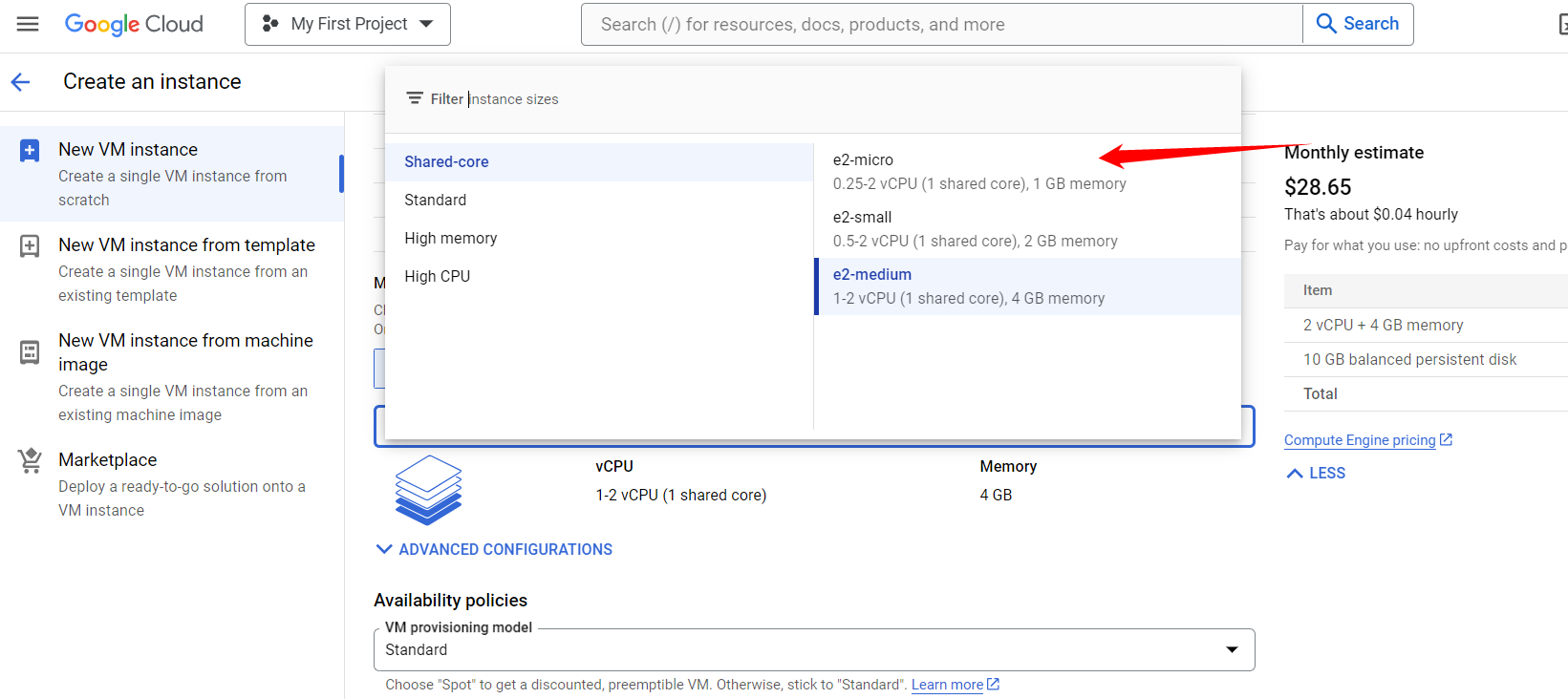Click the That's about $0.04 hourly text
The image size is (1568, 699).
[x=1371, y=215]
